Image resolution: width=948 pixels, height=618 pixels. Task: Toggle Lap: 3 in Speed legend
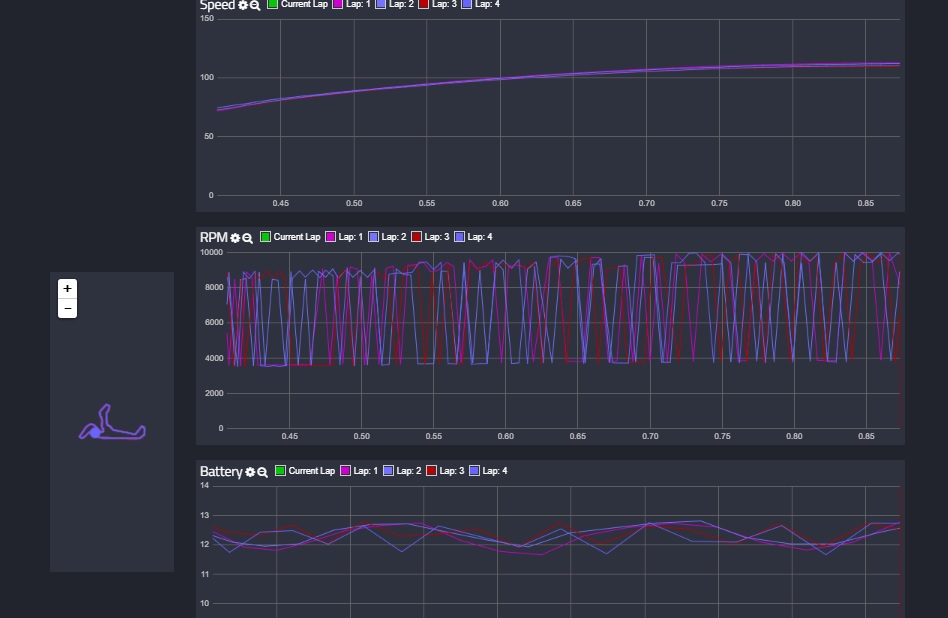click(437, 4)
